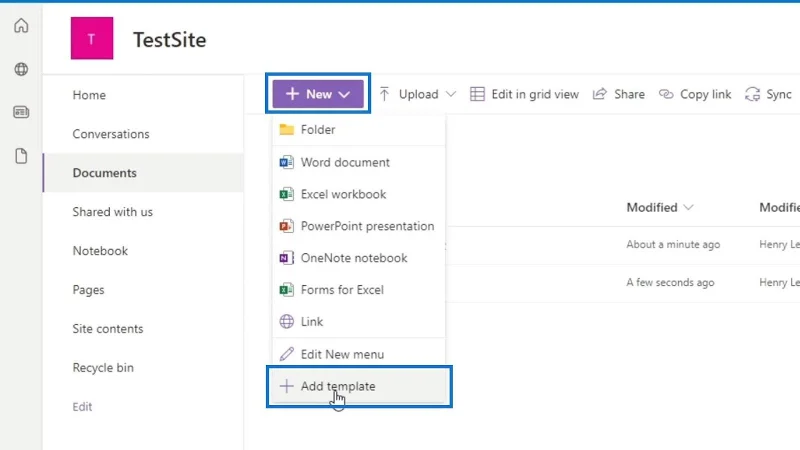Open the My files page icon in the app bar

[x=21, y=156]
